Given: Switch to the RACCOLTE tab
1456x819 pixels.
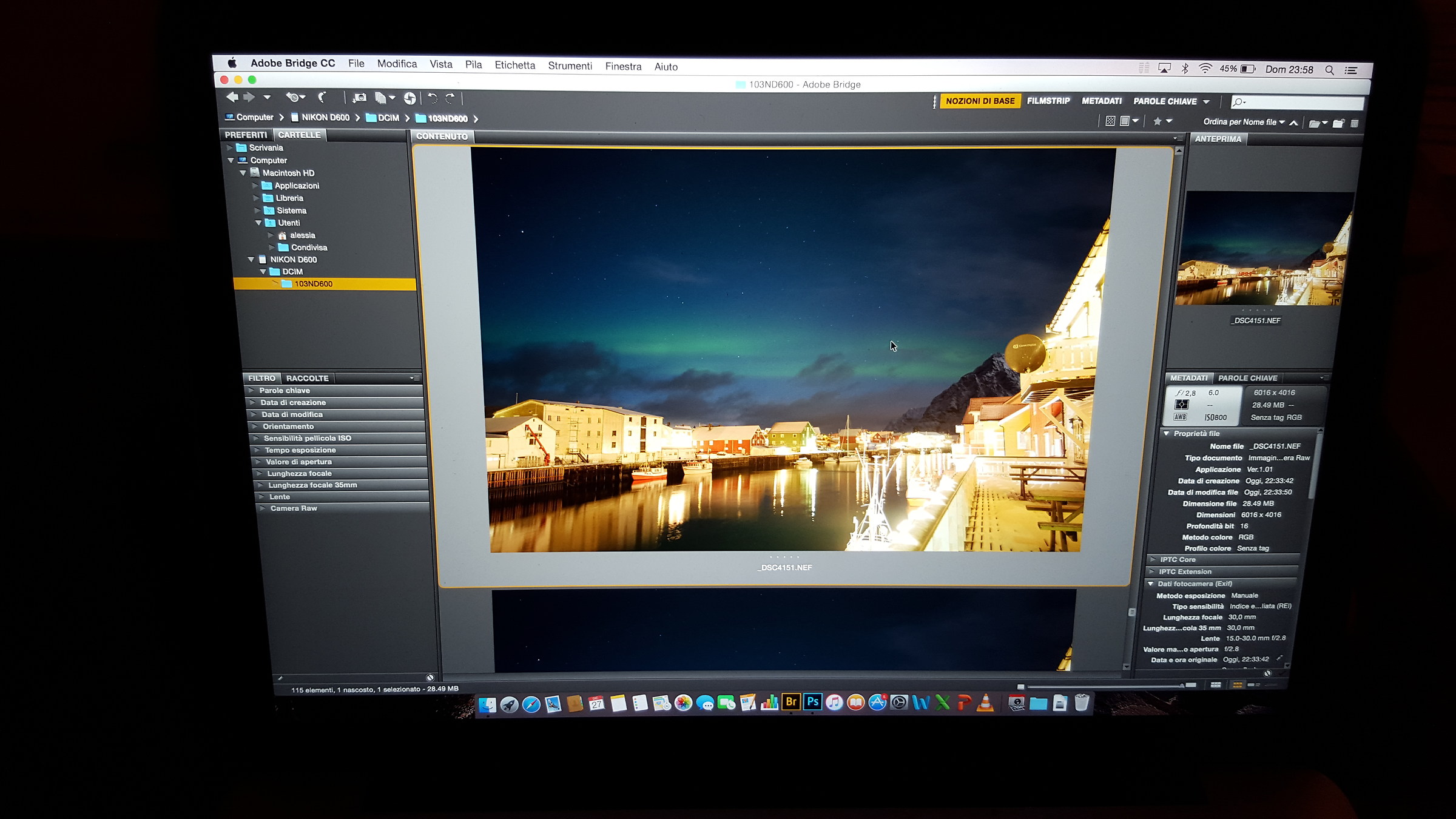Looking at the screenshot, I should pos(307,378).
